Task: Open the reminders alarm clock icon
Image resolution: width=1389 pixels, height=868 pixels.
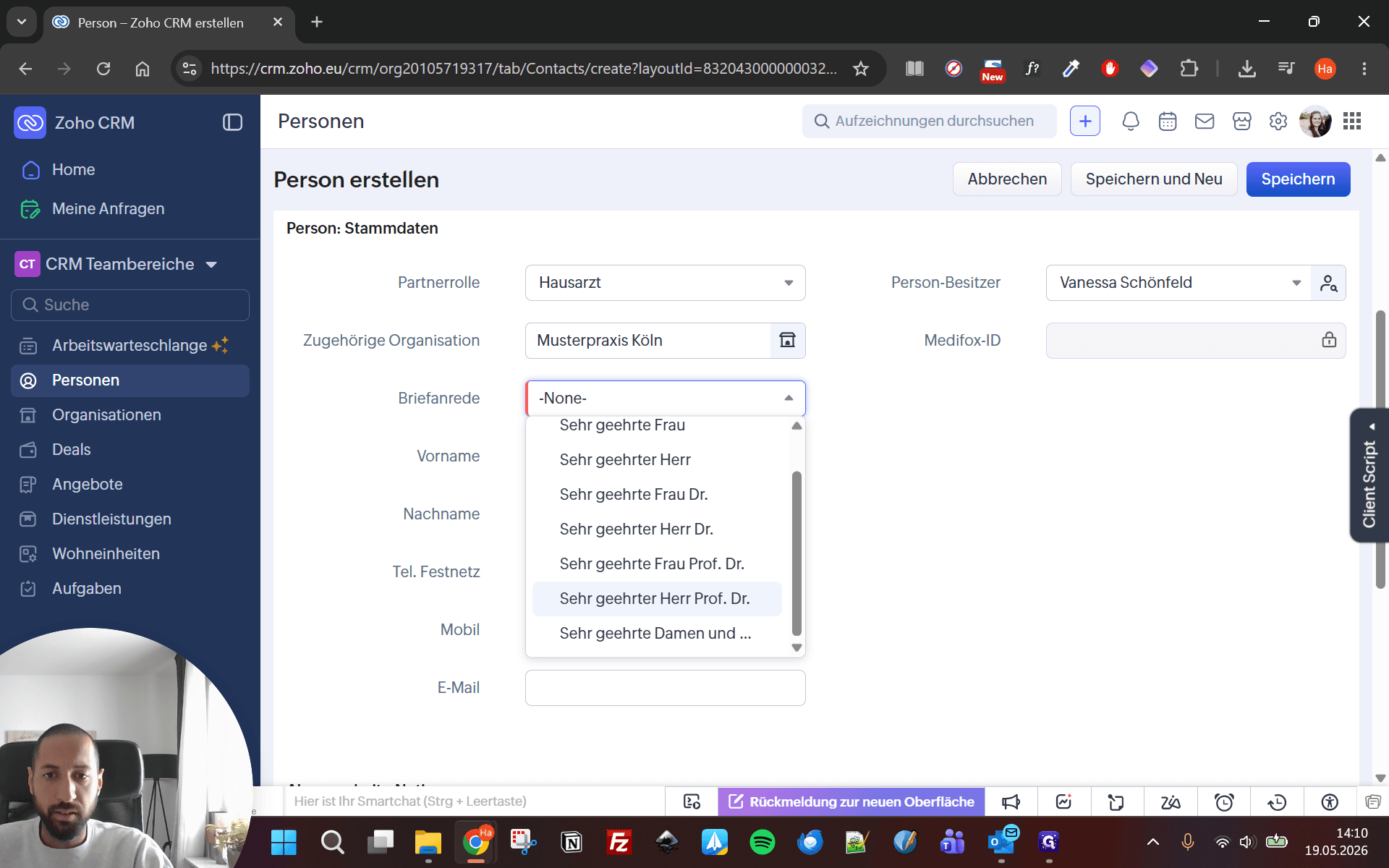Action: 1224,801
